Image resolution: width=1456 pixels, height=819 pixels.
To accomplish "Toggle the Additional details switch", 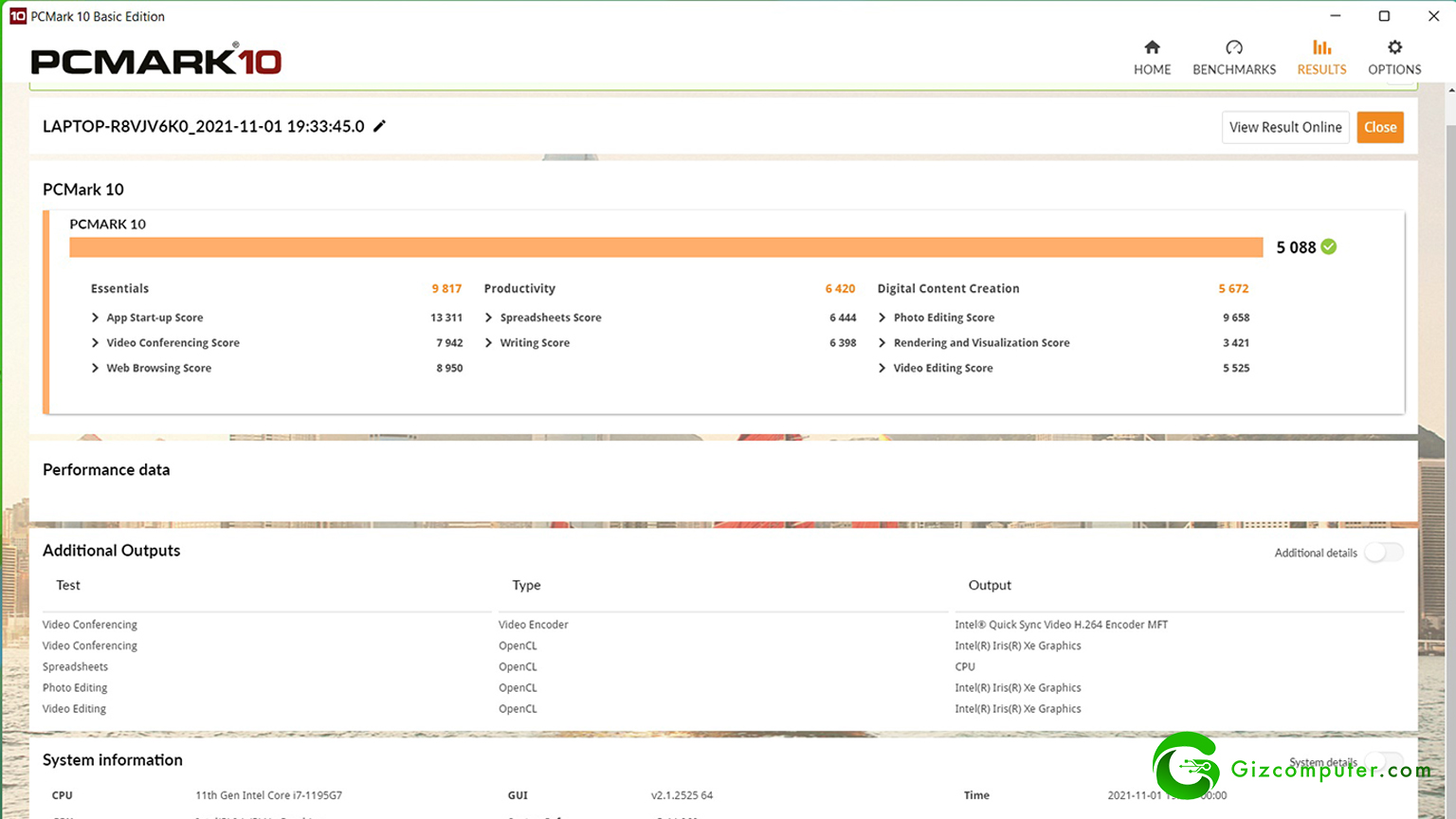I will [x=1383, y=553].
